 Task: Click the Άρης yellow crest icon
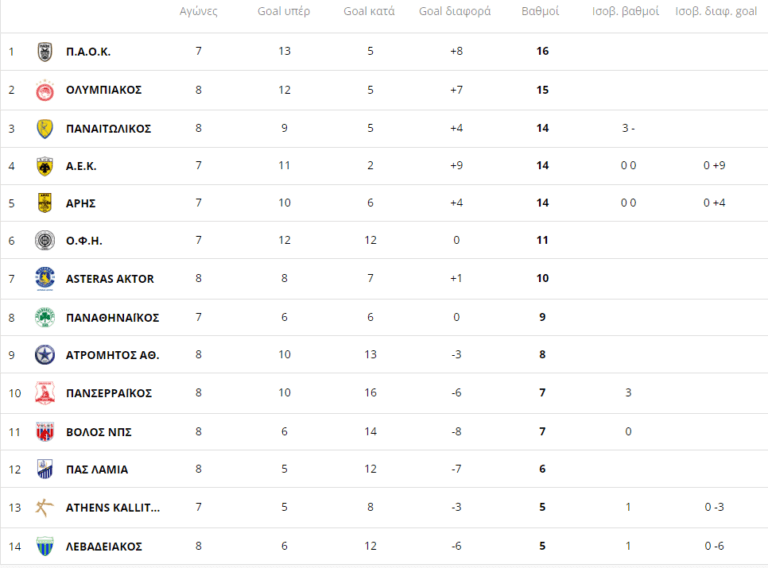(x=44, y=203)
